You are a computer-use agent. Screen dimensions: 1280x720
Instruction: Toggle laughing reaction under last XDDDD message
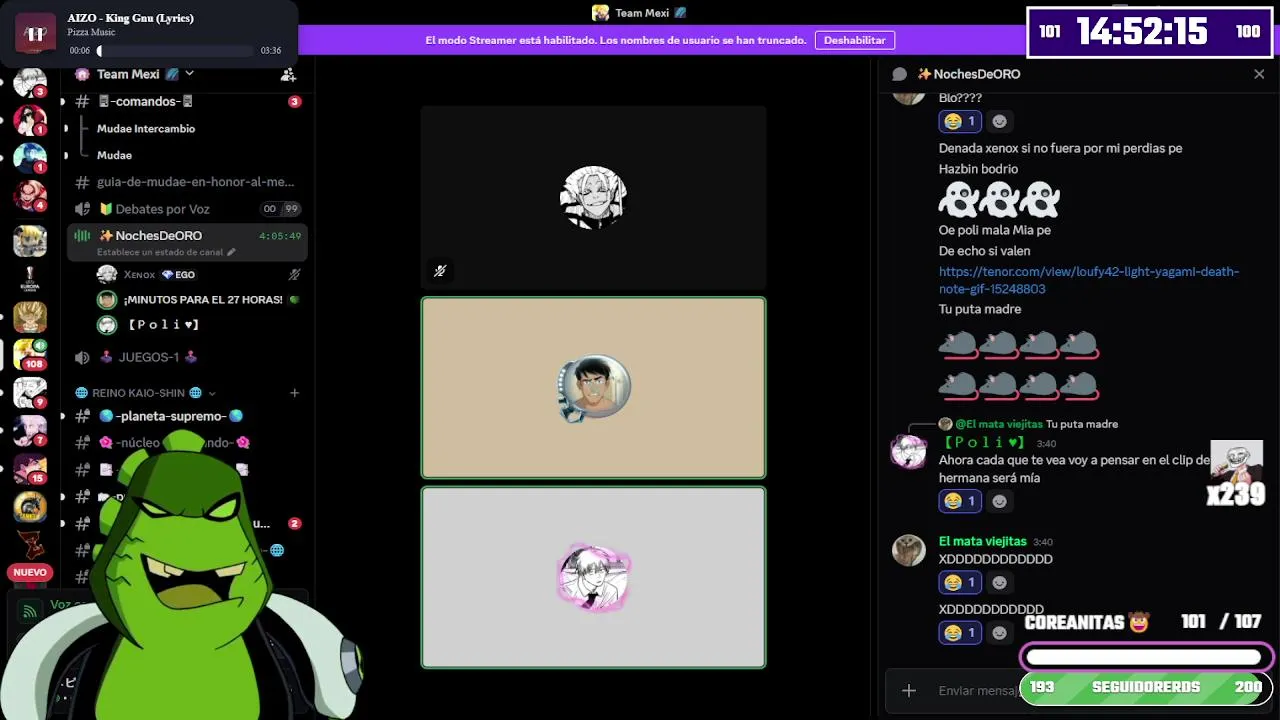coord(960,633)
